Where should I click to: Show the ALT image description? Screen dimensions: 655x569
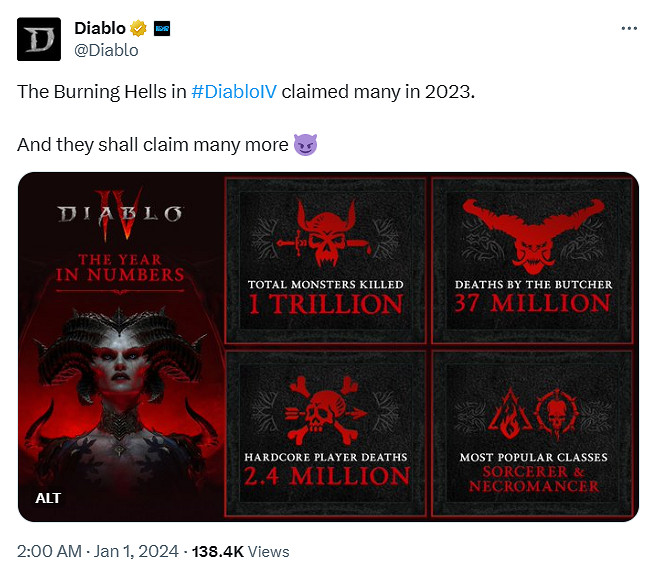(x=47, y=498)
